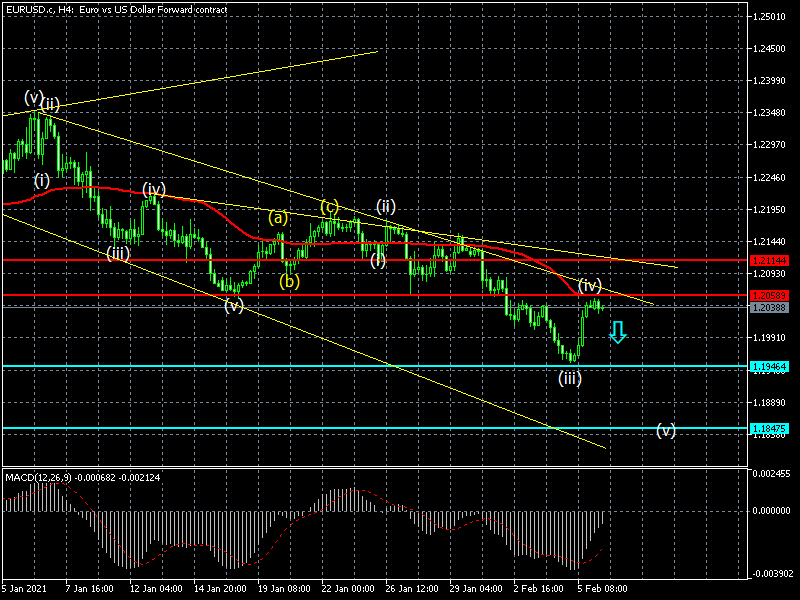Screen dimensions: 800x600
Task: Click the 0.000000 MACD scale value
Action: [772, 511]
